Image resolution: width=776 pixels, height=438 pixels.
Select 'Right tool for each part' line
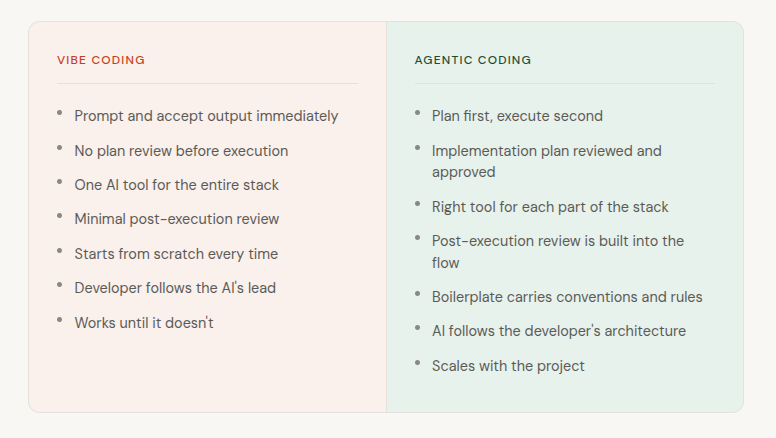[550, 206]
